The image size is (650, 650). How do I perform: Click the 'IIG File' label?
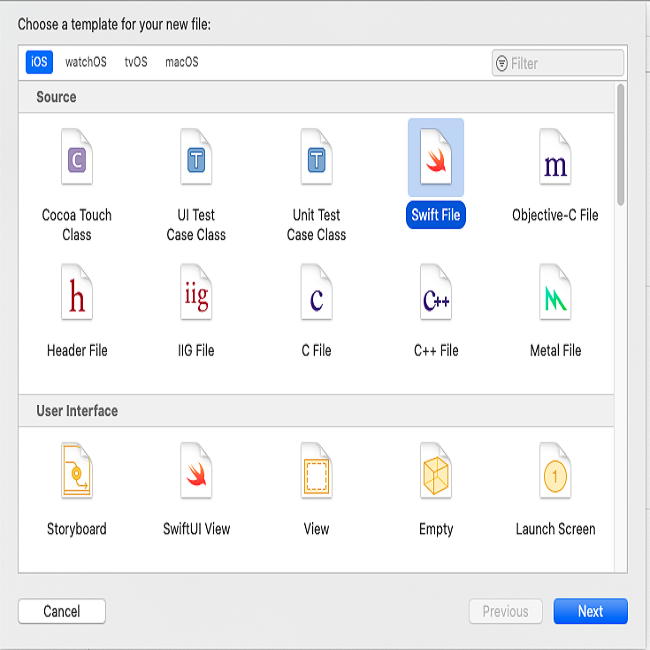pyautogui.click(x=196, y=351)
